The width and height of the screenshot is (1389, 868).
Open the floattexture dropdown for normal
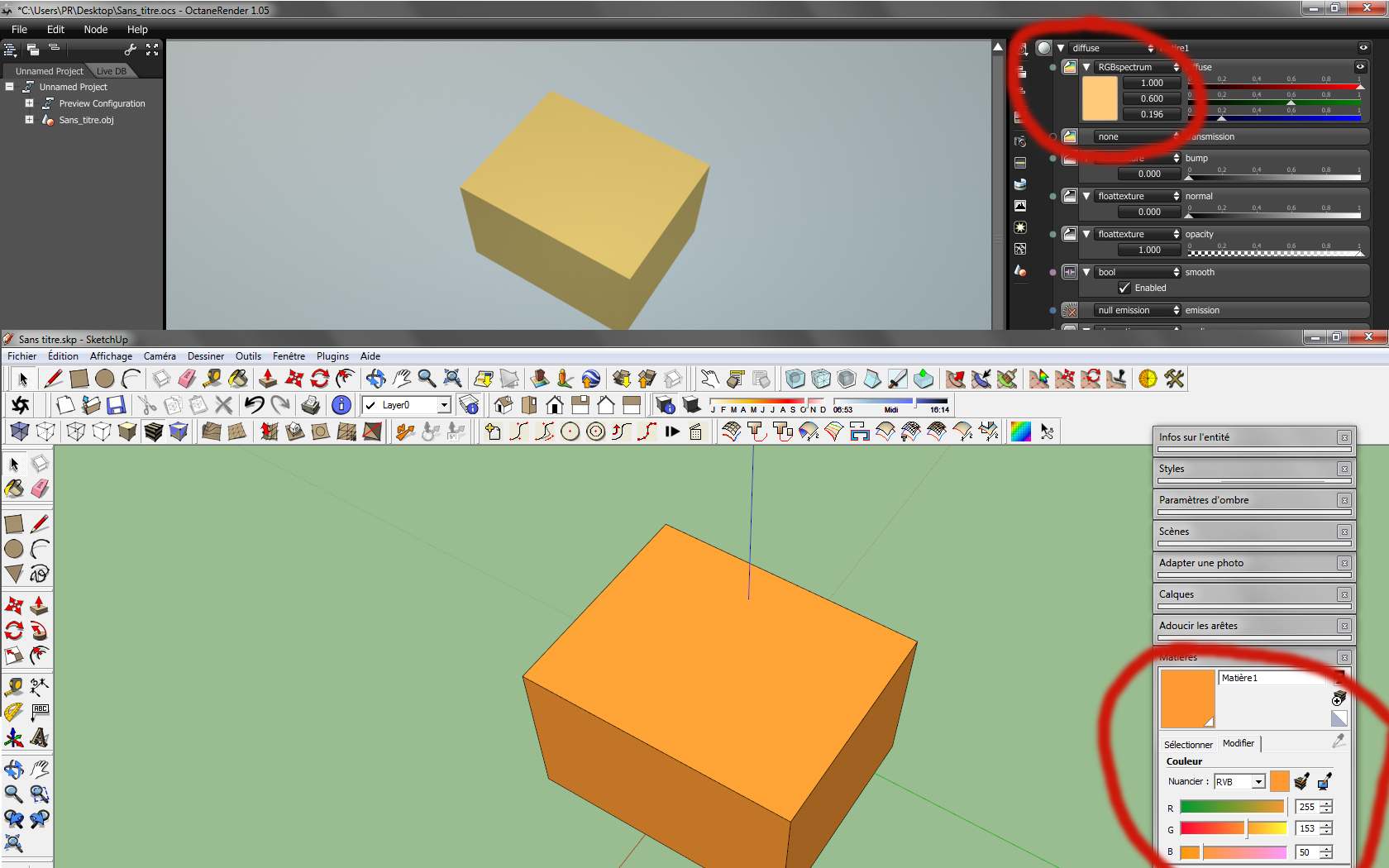pyautogui.click(x=1138, y=196)
